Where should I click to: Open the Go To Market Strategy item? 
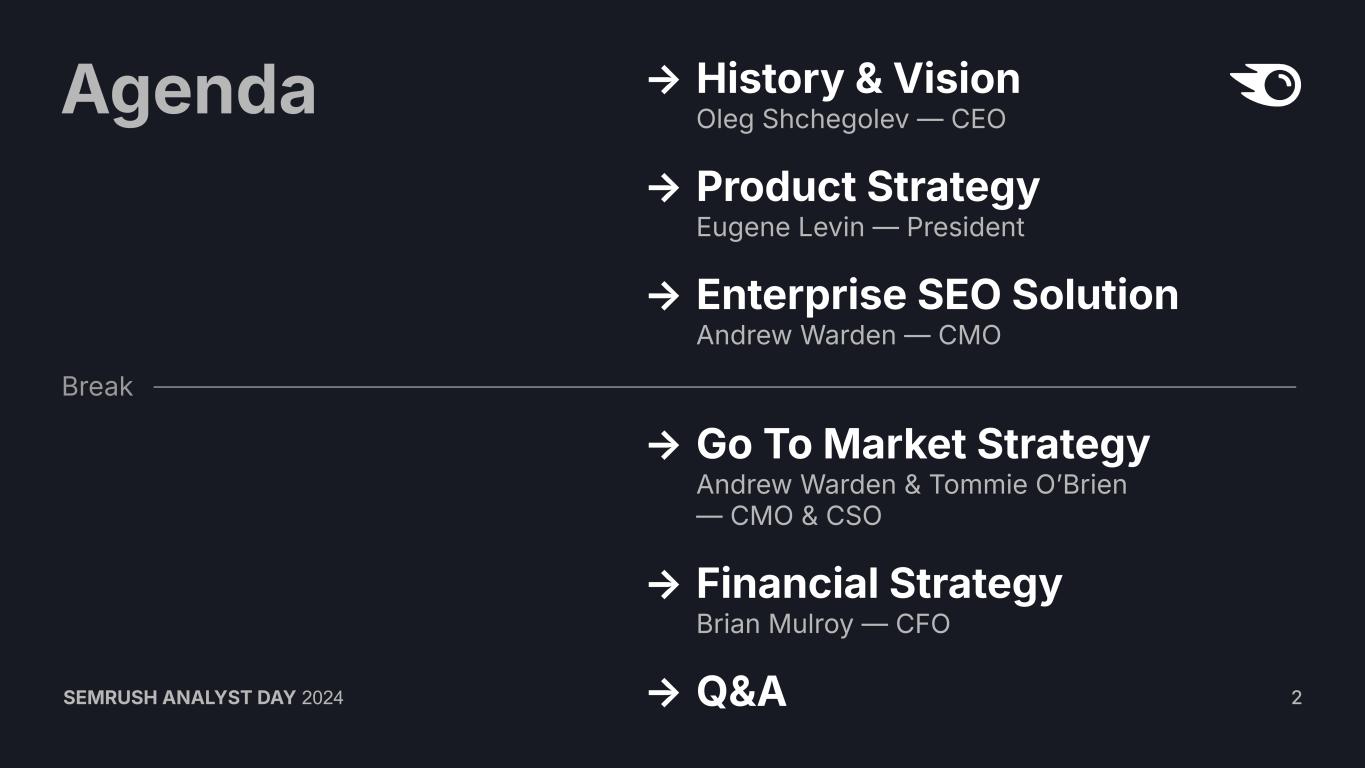pos(923,444)
